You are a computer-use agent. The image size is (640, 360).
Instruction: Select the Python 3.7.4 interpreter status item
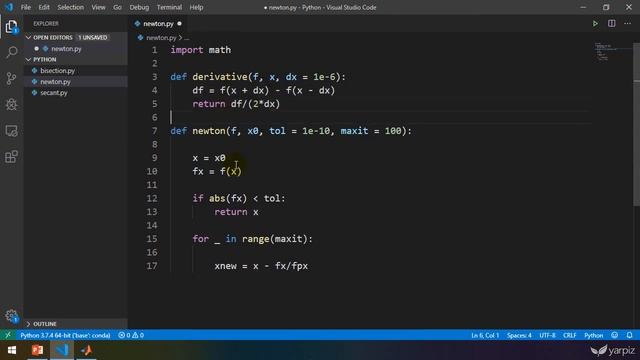click(65, 335)
